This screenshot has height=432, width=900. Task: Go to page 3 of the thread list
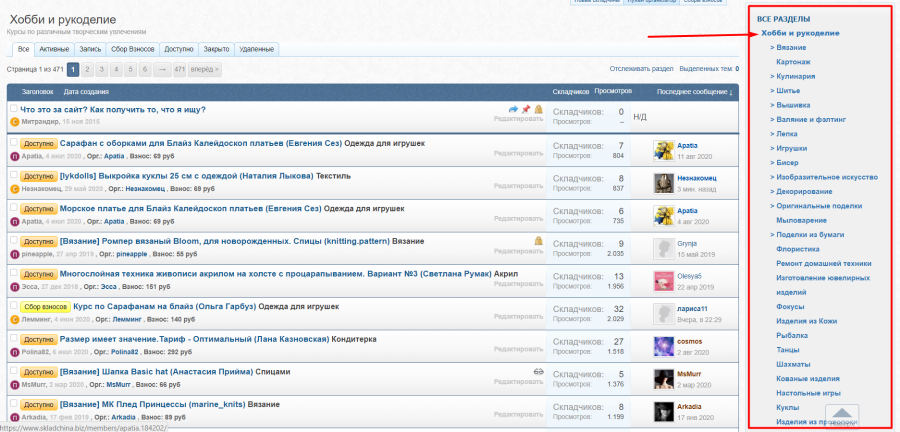pos(102,70)
